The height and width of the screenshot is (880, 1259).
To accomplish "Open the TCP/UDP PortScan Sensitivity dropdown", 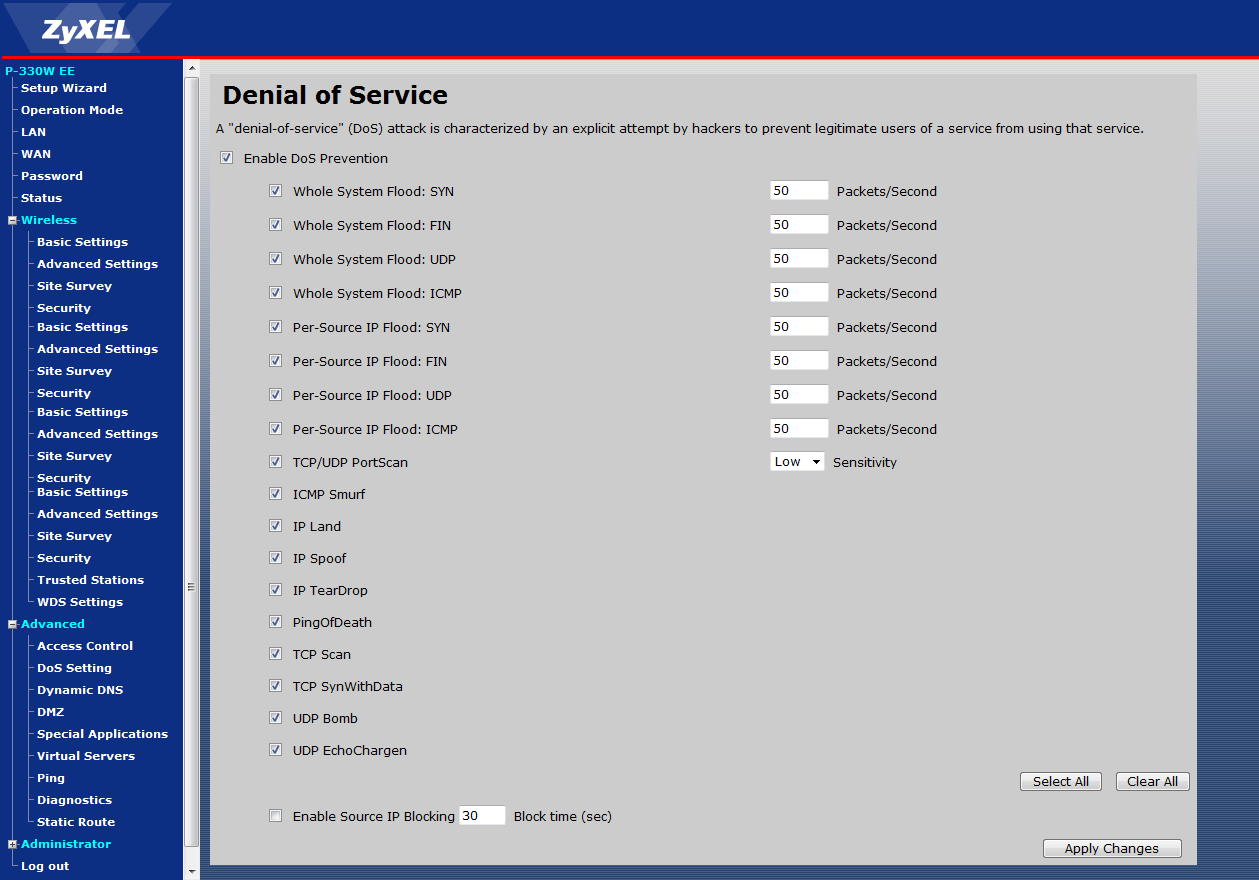I will click(797, 462).
